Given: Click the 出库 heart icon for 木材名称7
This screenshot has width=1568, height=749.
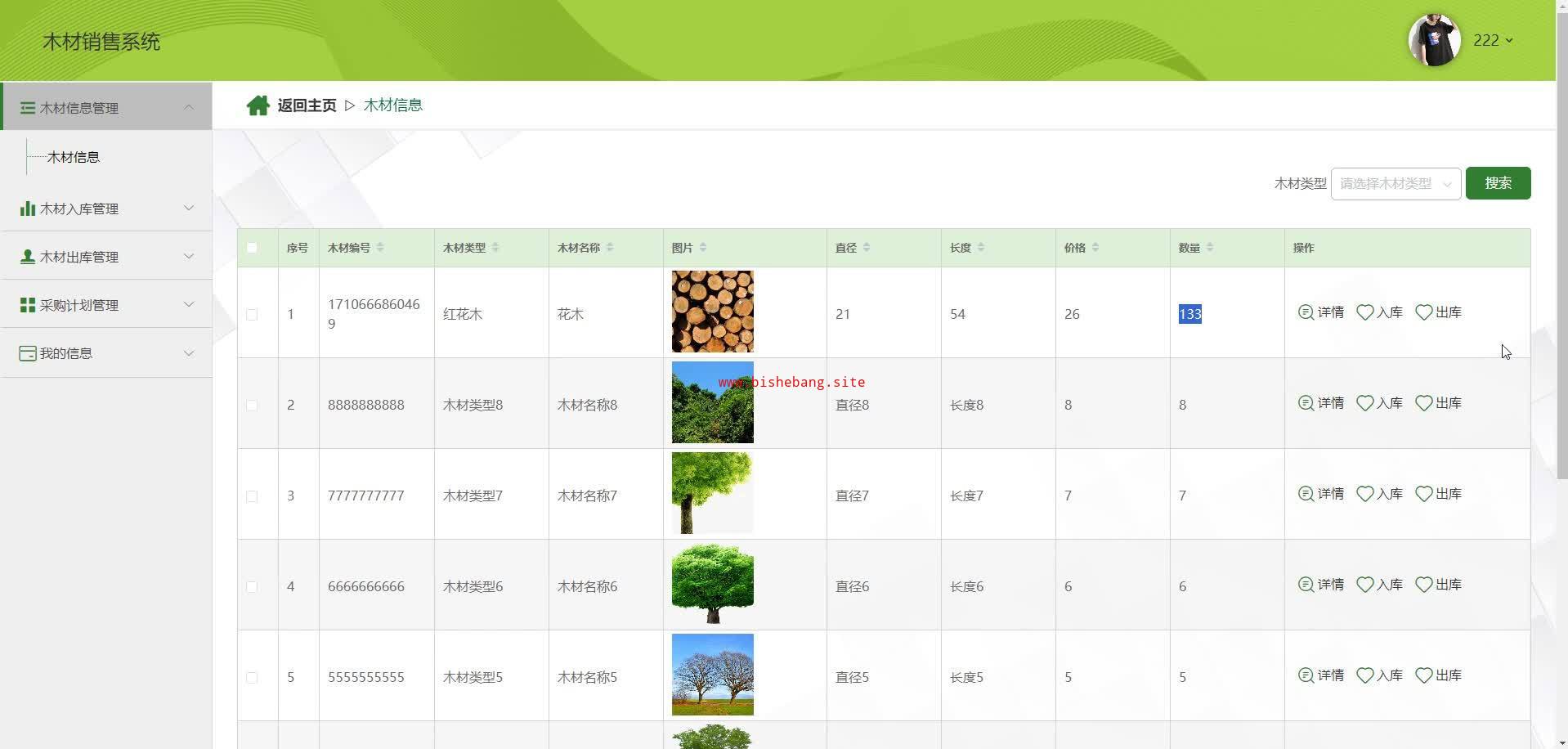Looking at the screenshot, I should pyautogui.click(x=1423, y=494).
